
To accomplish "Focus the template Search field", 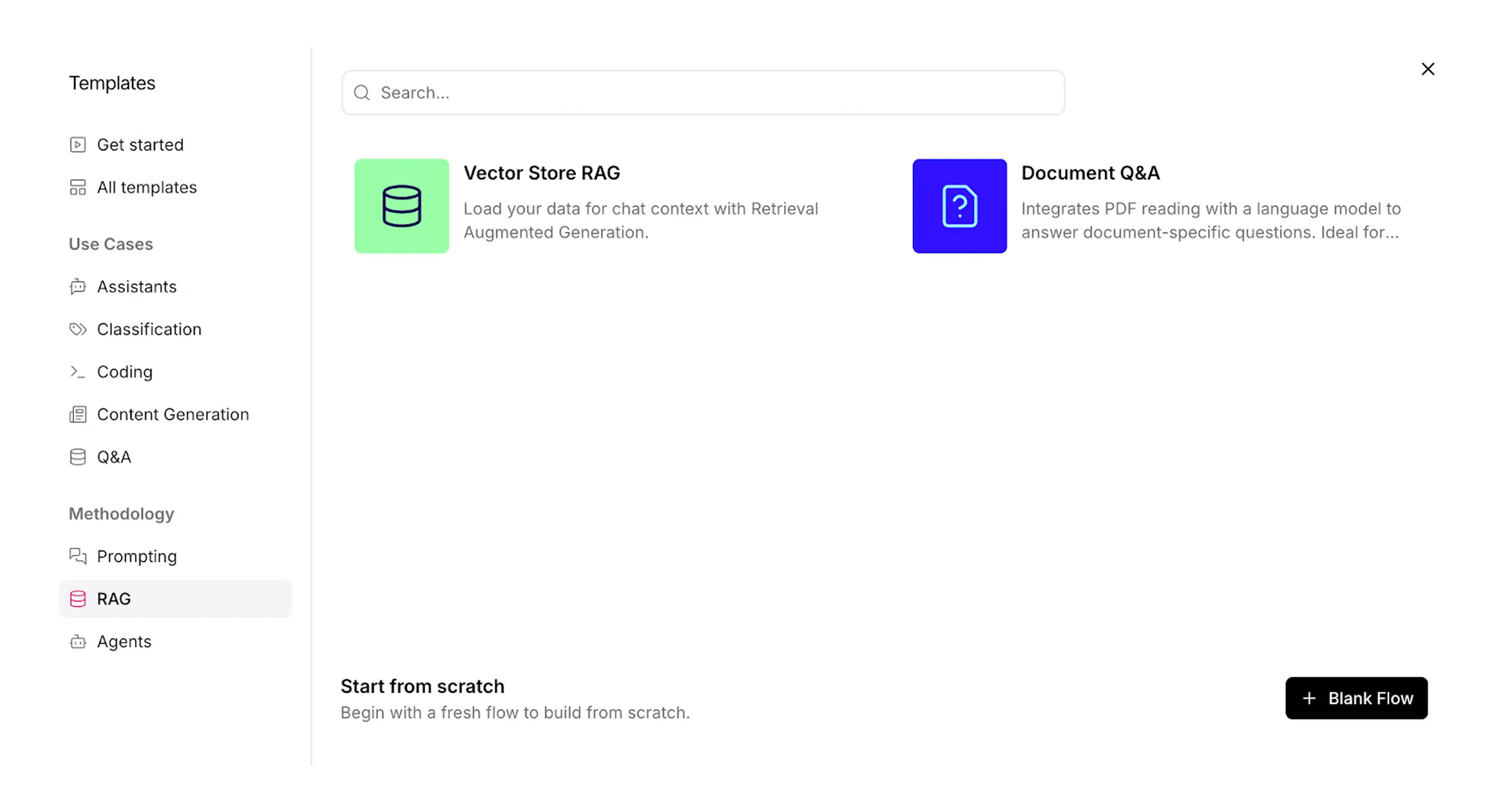I will (x=703, y=93).
